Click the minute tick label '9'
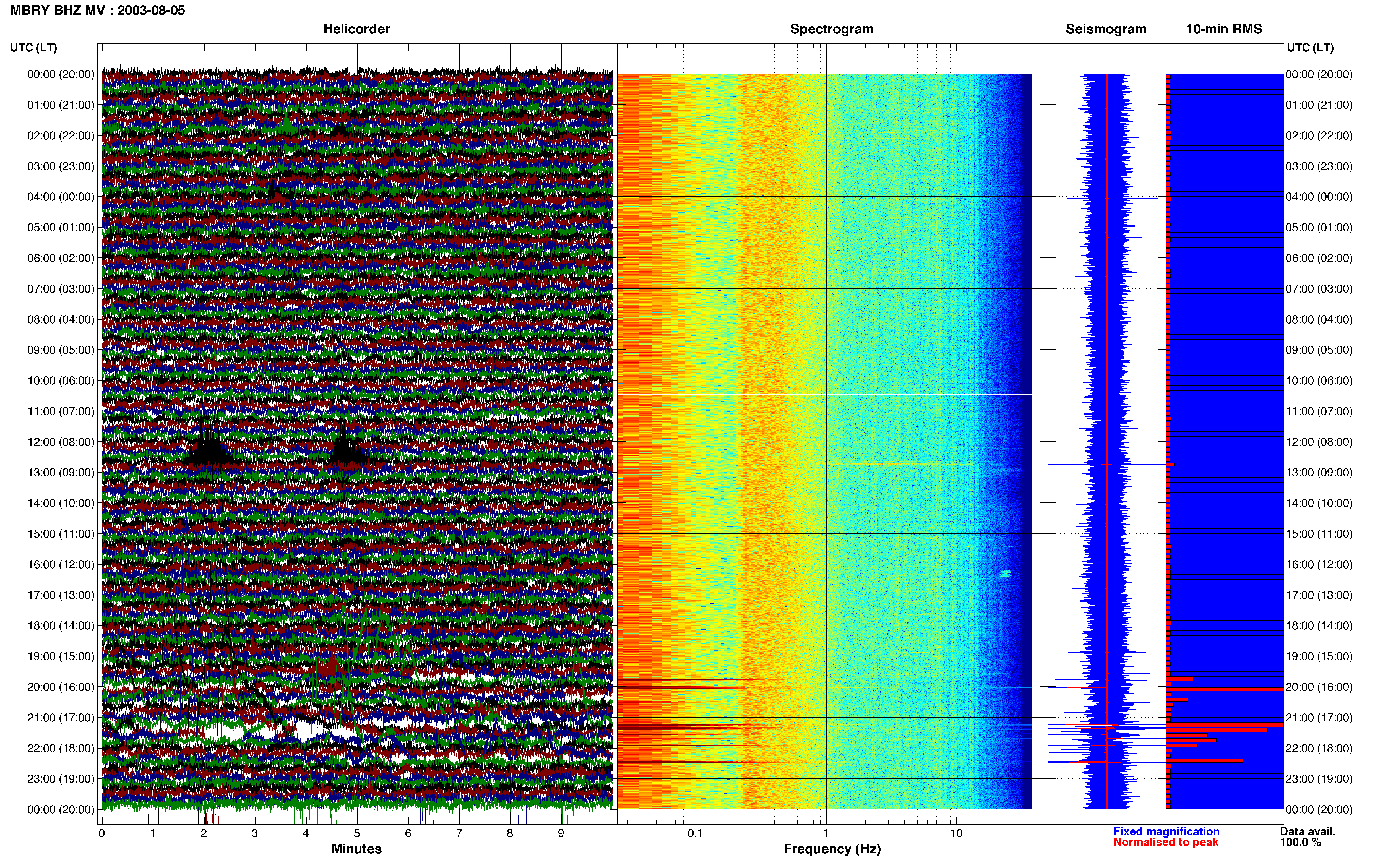 pos(561,833)
